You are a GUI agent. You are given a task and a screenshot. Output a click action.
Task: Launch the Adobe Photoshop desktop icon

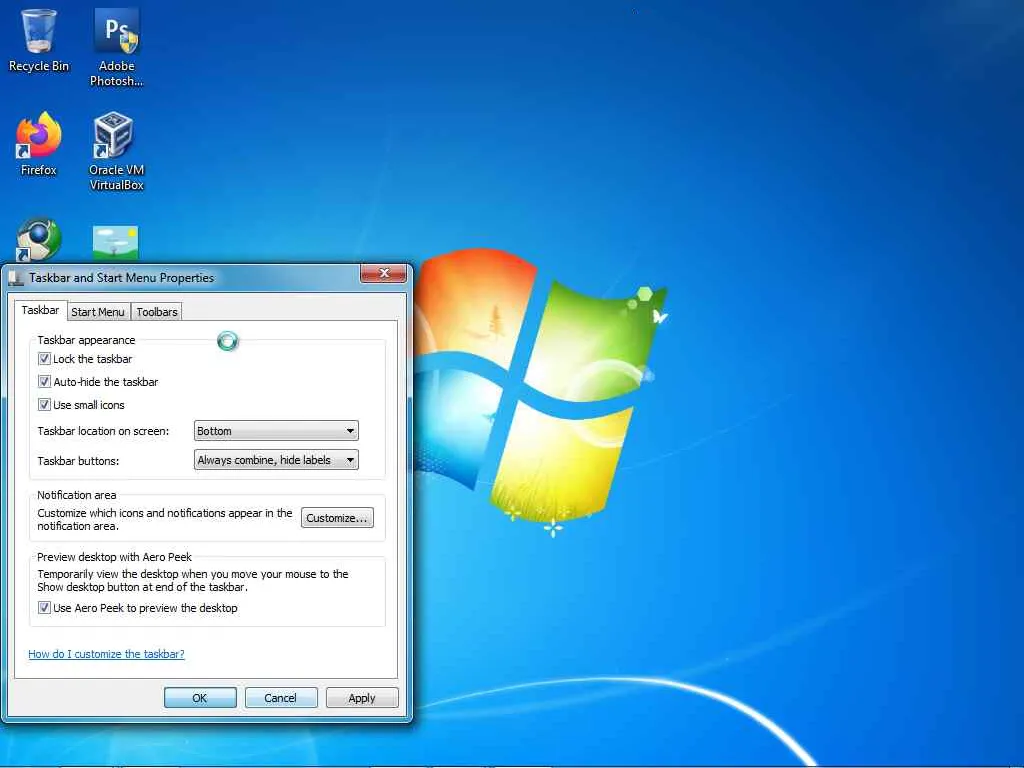116,46
